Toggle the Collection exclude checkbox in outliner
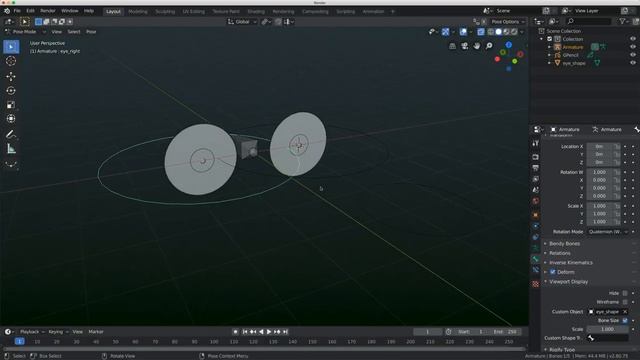The image size is (640, 360). coord(549,39)
